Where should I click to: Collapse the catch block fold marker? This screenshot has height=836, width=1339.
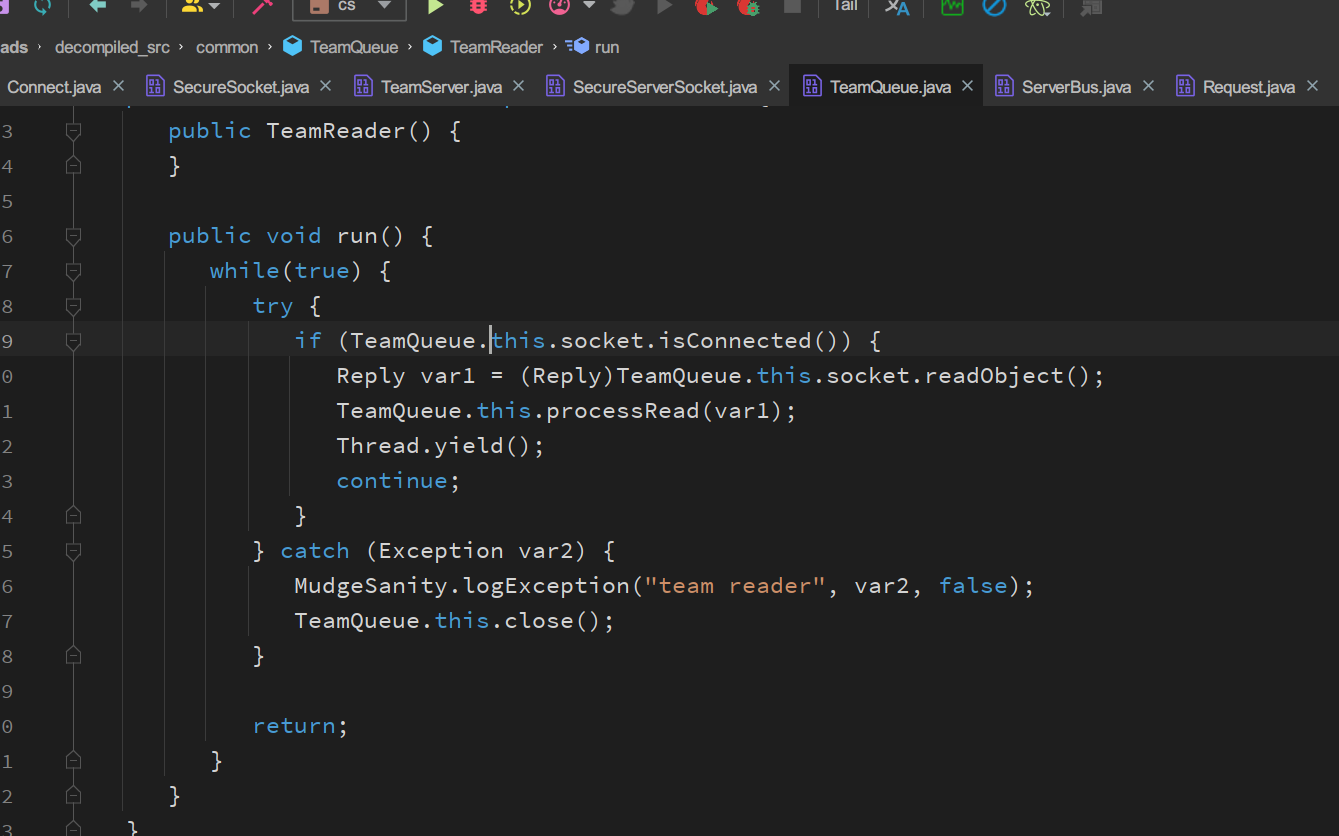point(73,551)
